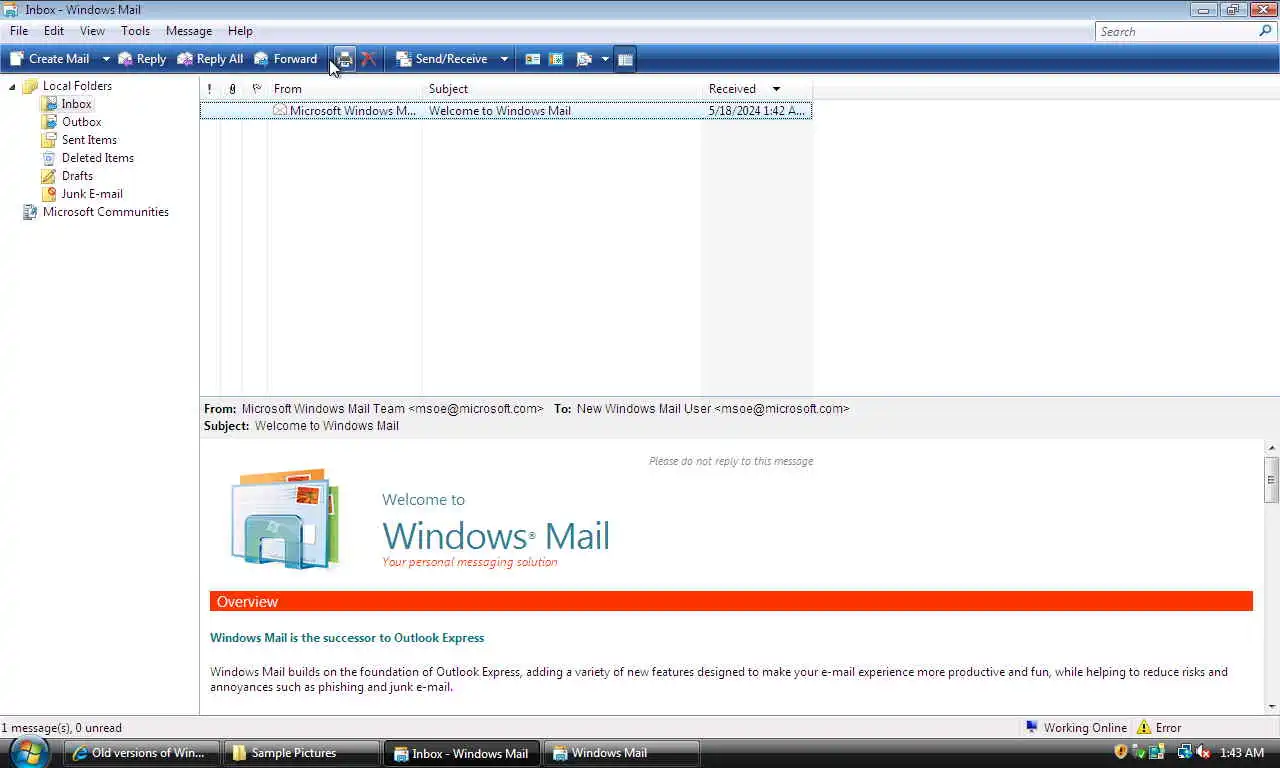Click the 1:43 AM system clock

[x=1242, y=753]
